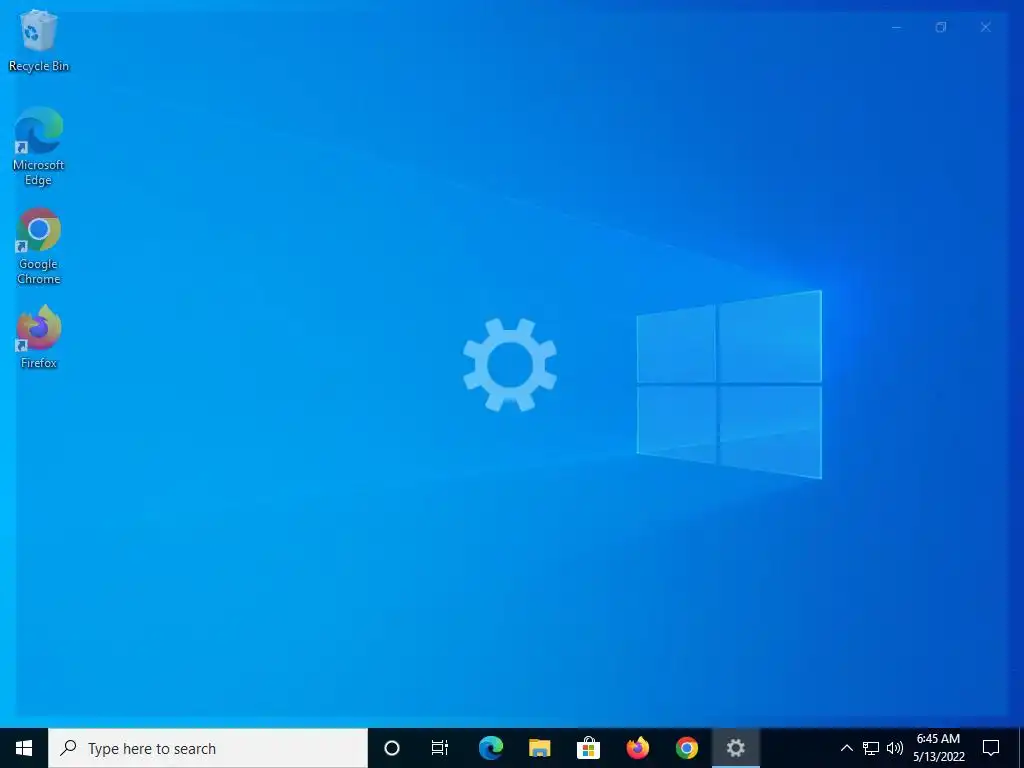Open the Recycle Bin desktop icon
Viewport: 1024px width, 768px height.
coord(39,40)
